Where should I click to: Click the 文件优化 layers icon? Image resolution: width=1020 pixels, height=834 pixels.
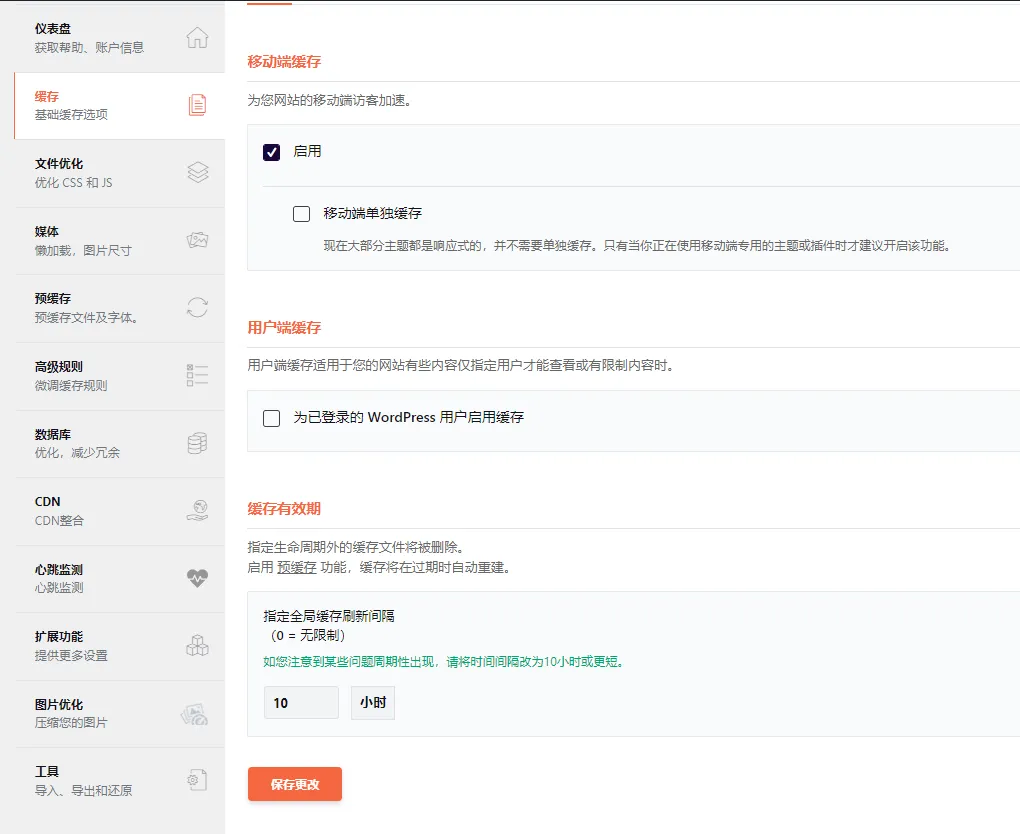click(198, 172)
